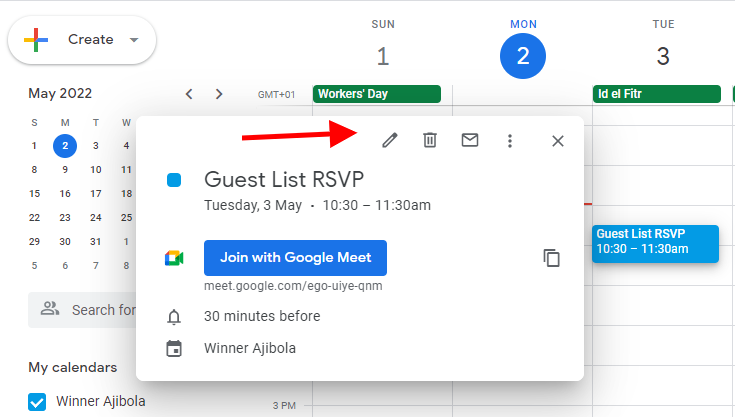Open the Id el Fitr holiday event
Viewport: 735px width, 417px height.
coord(657,94)
